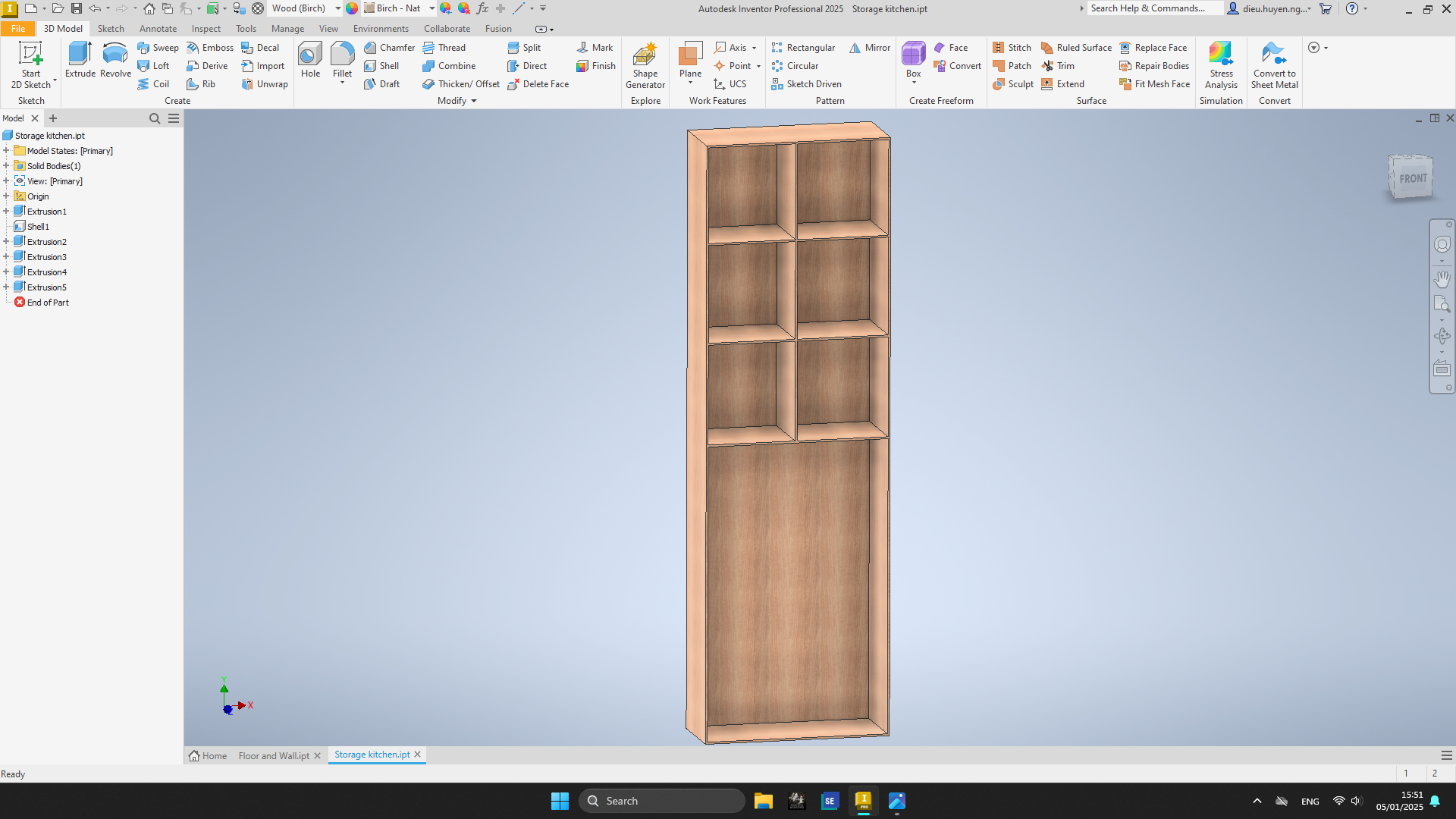Open the Model browser menu
This screenshot has height=819, width=1456.
pyautogui.click(x=174, y=118)
